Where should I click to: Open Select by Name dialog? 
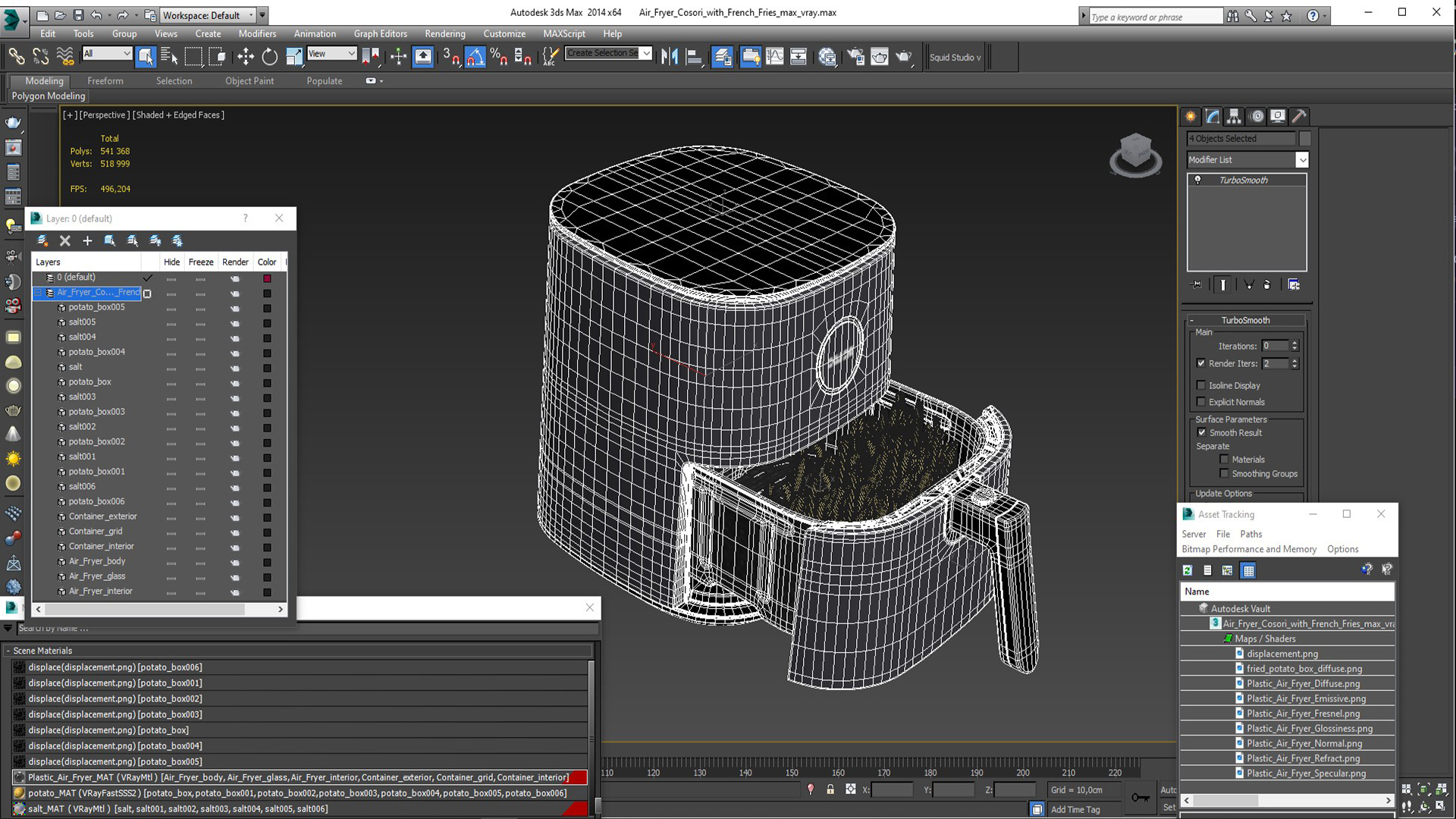[169, 56]
